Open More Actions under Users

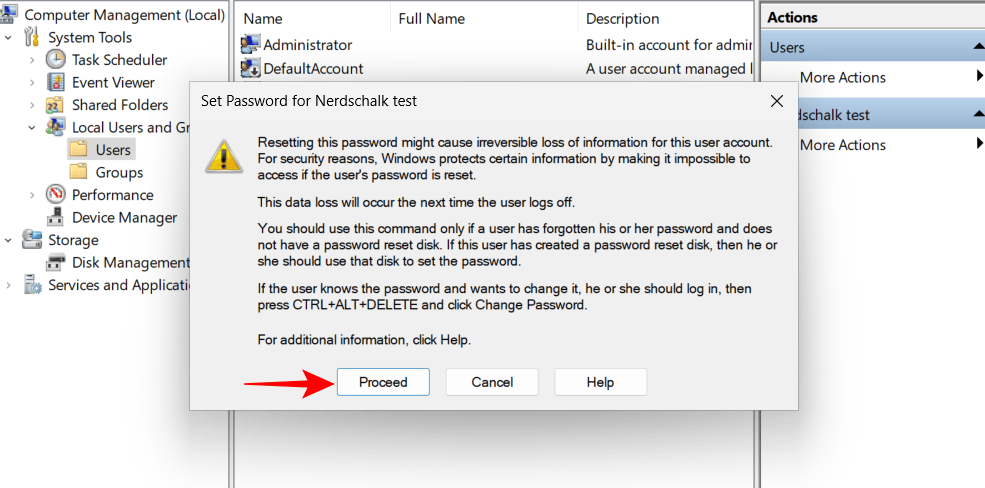pos(843,77)
